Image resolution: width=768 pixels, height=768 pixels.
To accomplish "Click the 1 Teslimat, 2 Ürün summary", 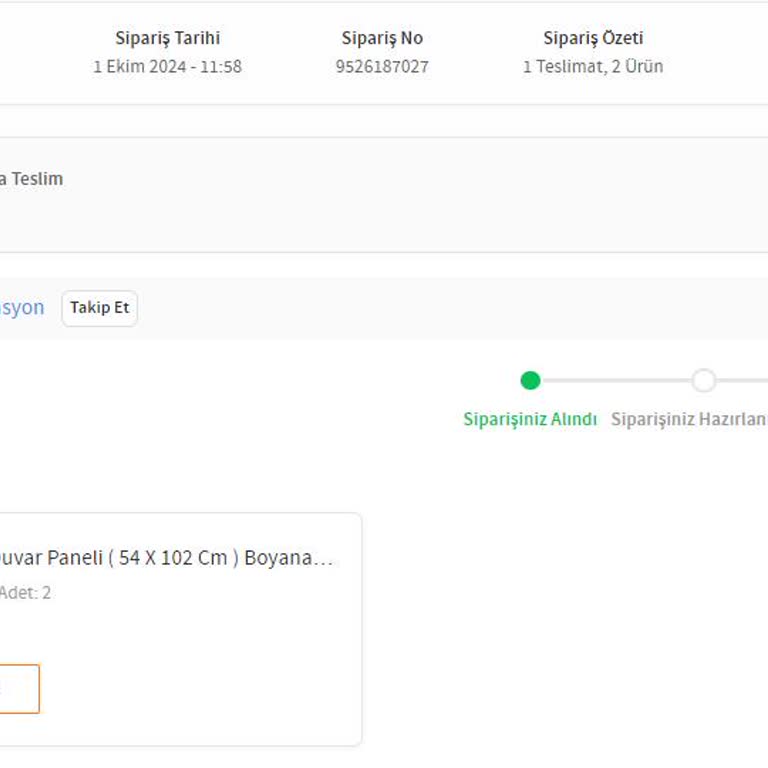I will point(593,67).
